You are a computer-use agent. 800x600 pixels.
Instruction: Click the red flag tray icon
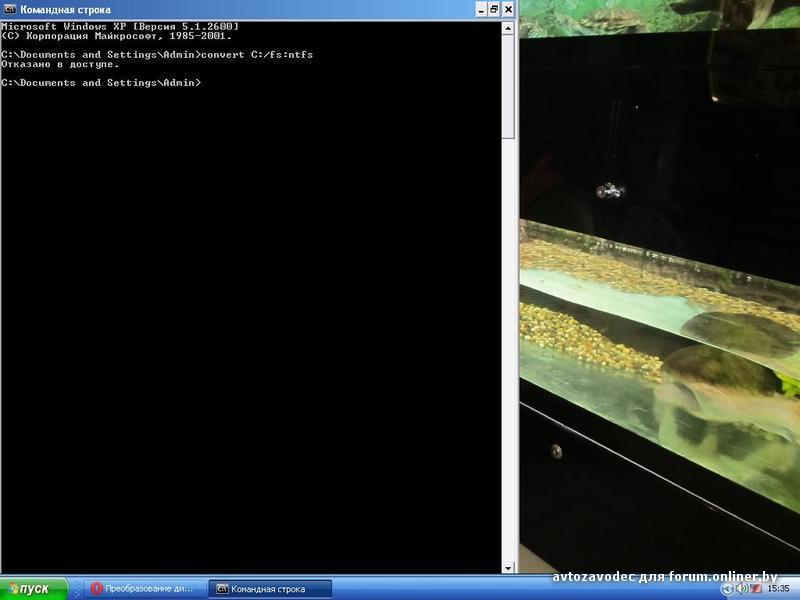point(756,589)
